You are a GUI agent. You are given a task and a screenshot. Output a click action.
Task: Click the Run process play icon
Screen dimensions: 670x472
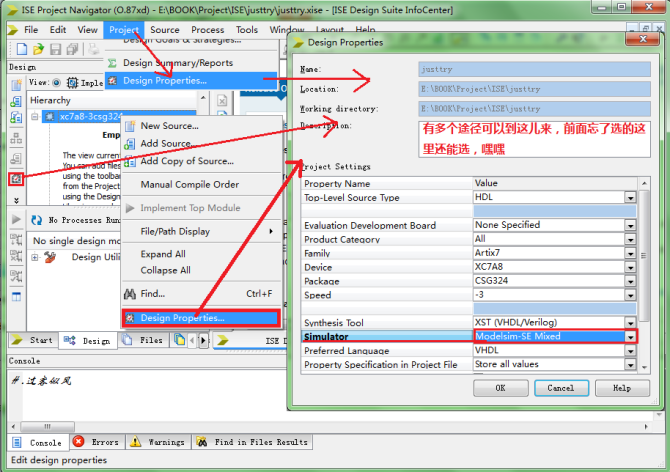(x=16, y=220)
